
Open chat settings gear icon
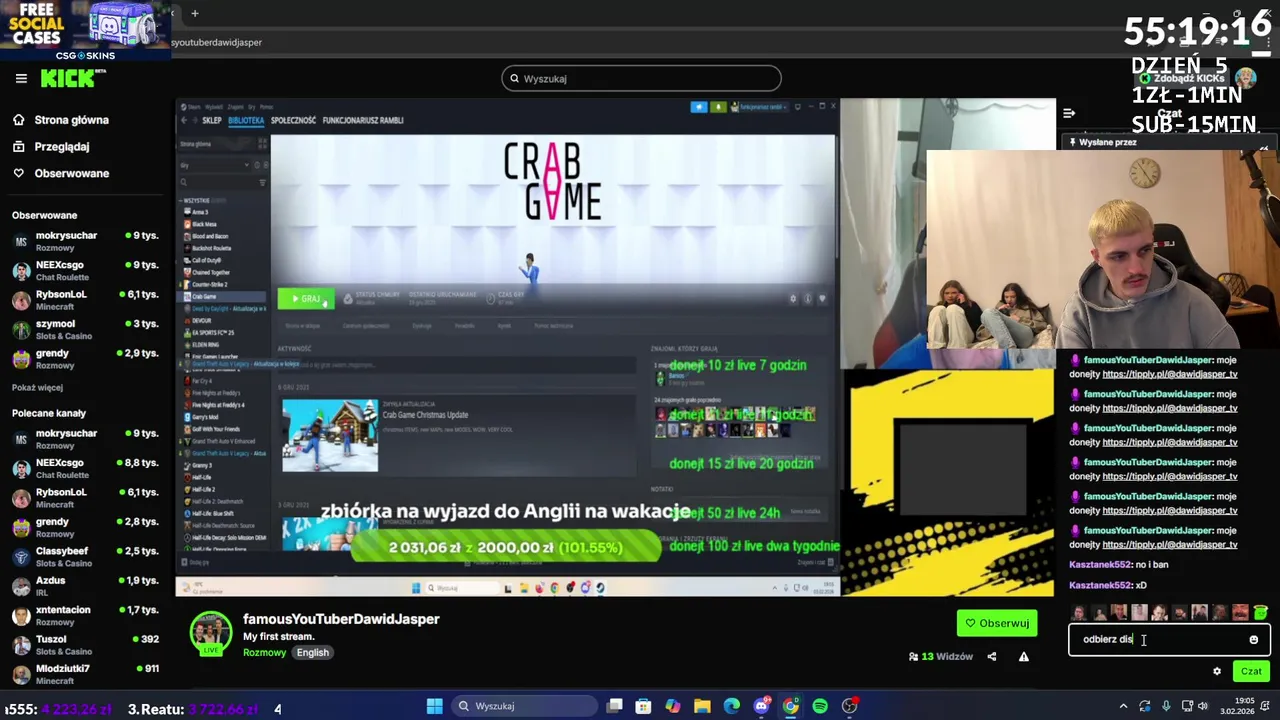pyautogui.click(x=1217, y=671)
